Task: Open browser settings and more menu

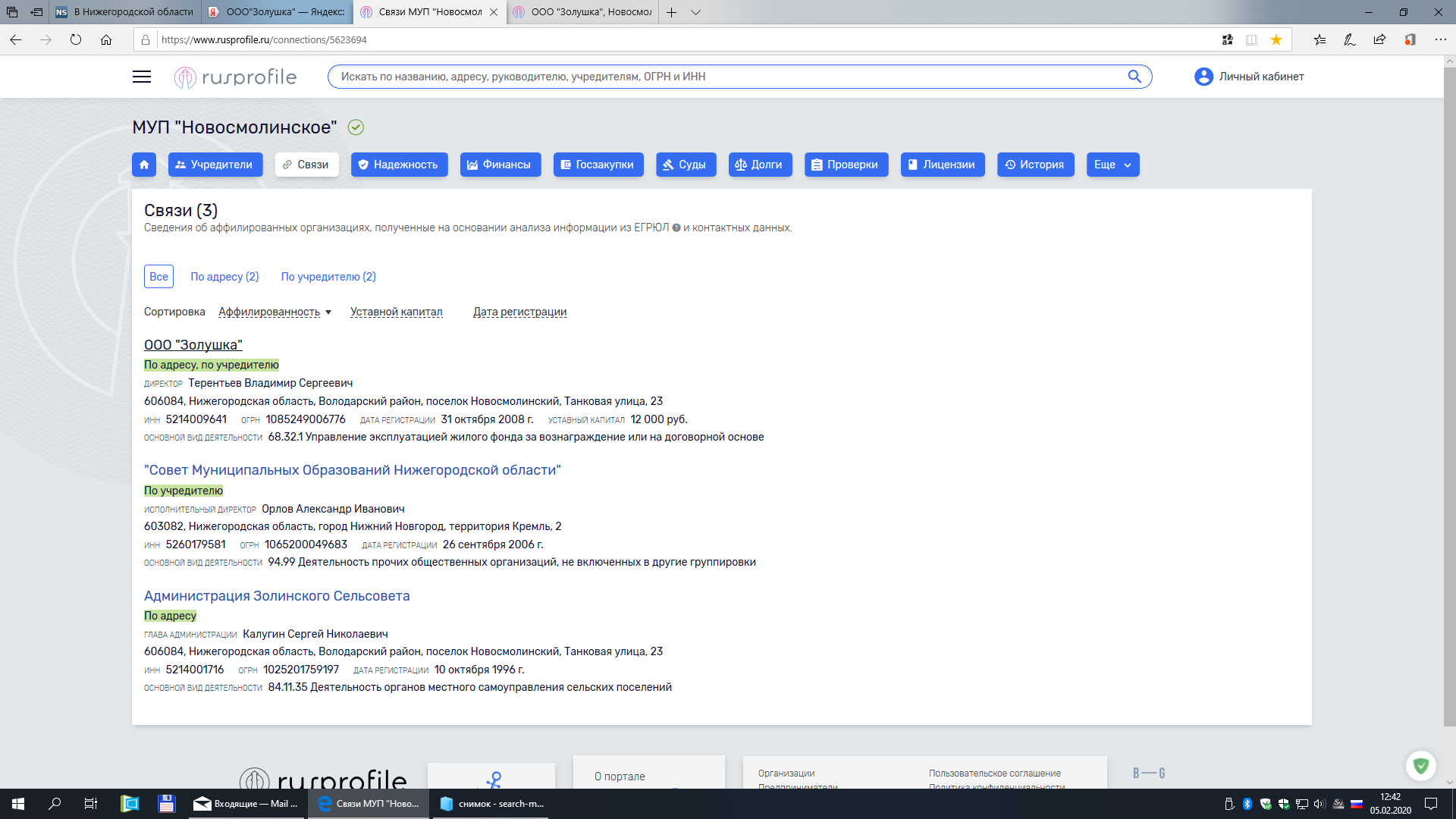Action: (x=1440, y=39)
